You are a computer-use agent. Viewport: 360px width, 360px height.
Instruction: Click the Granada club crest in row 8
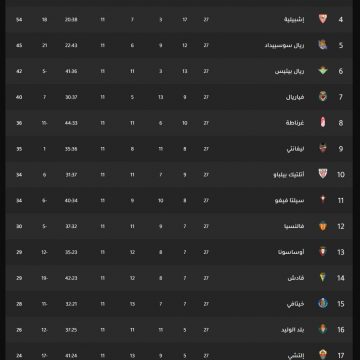pyautogui.click(x=323, y=122)
